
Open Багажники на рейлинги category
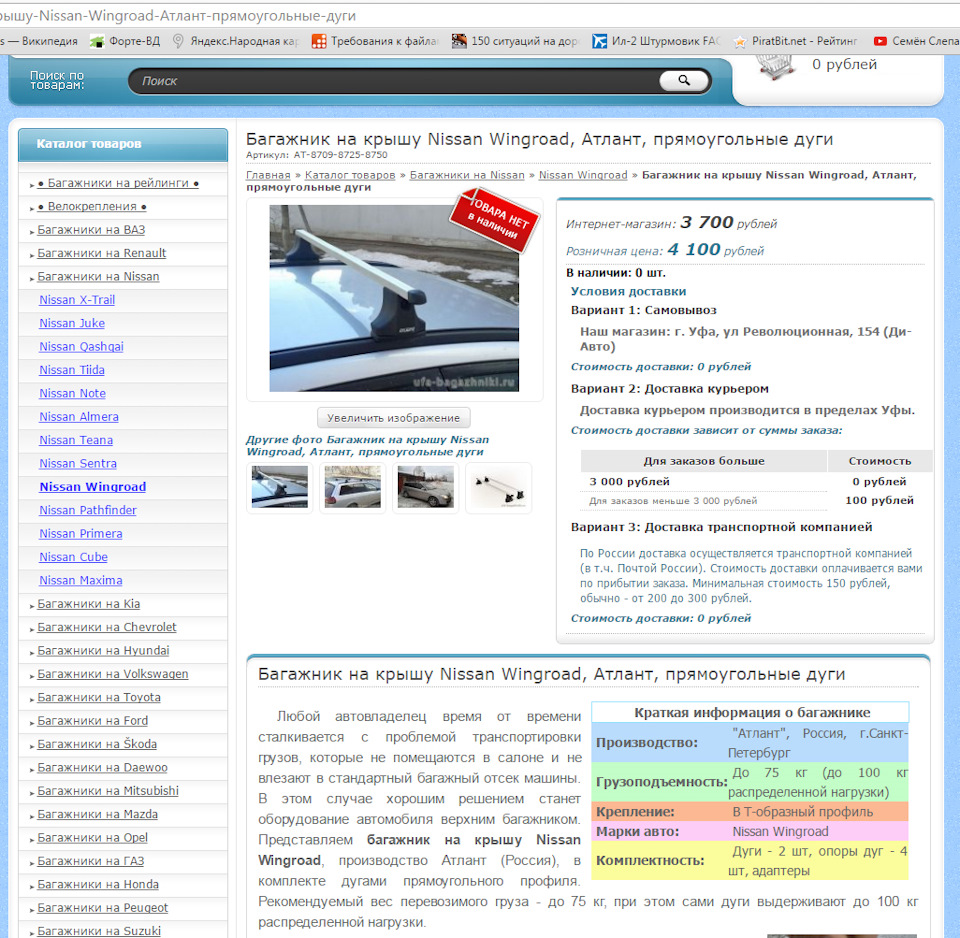click(x=118, y=183)
